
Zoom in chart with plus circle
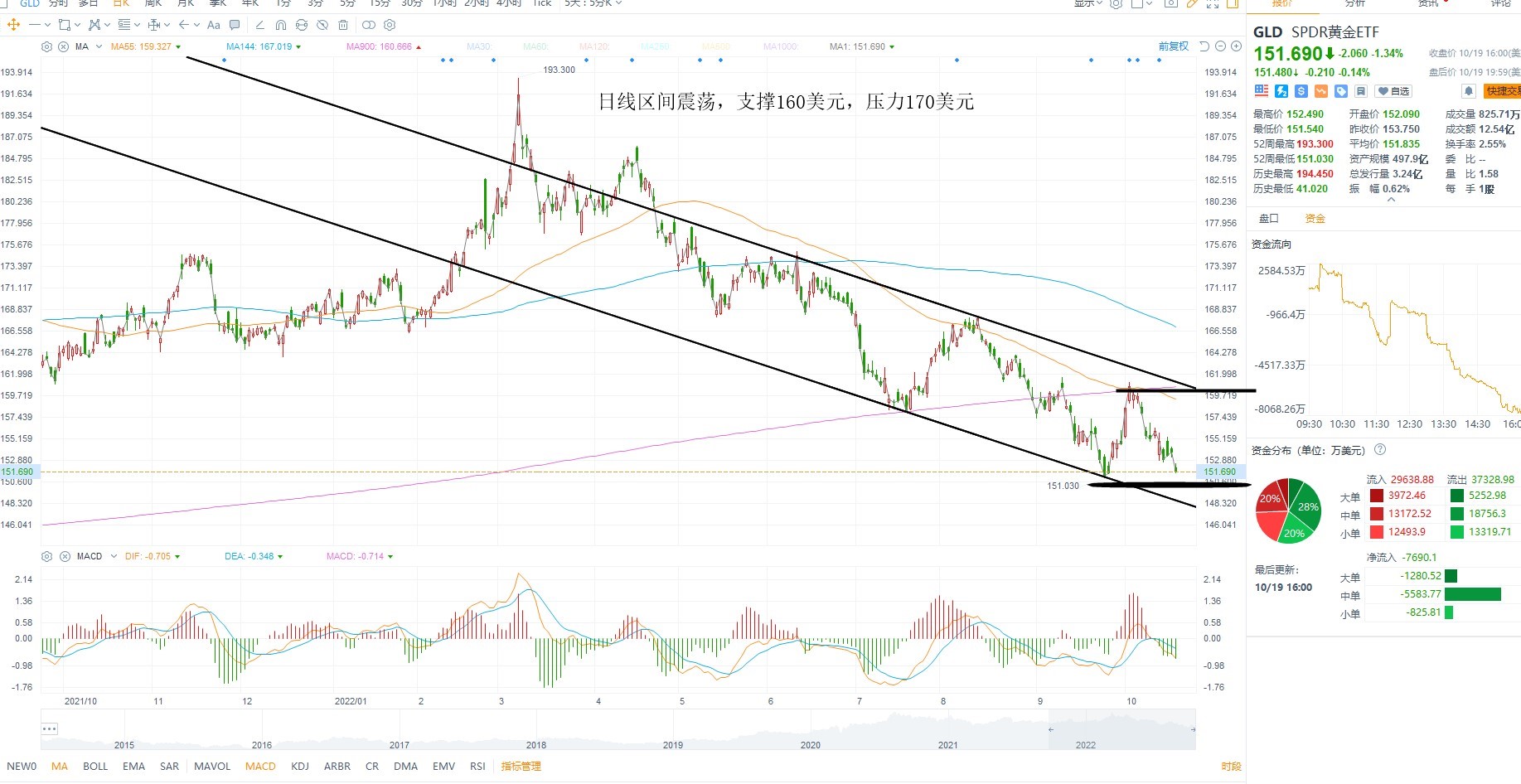coord(1236,46)
